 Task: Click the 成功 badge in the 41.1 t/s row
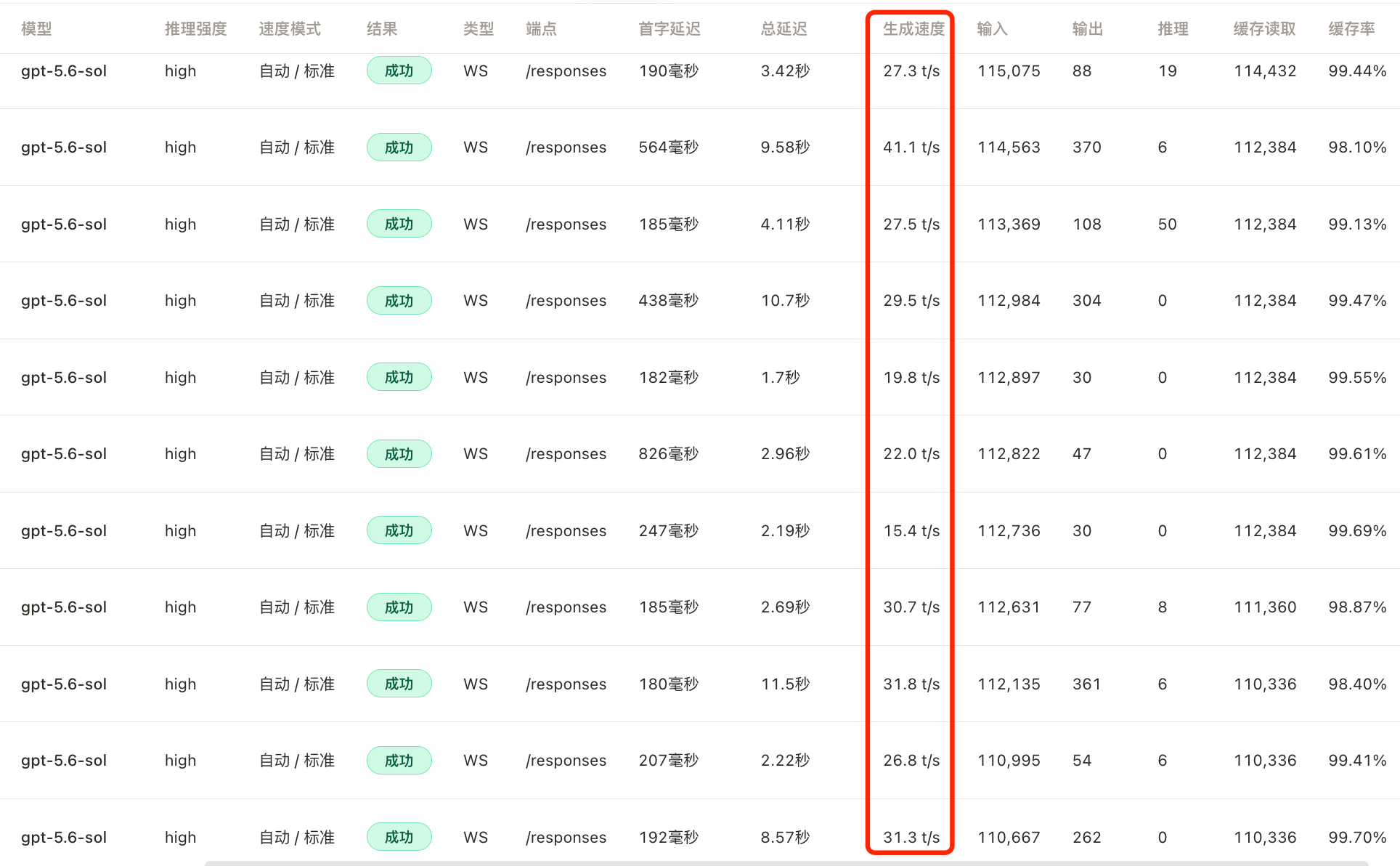click(x=399, y=147)
